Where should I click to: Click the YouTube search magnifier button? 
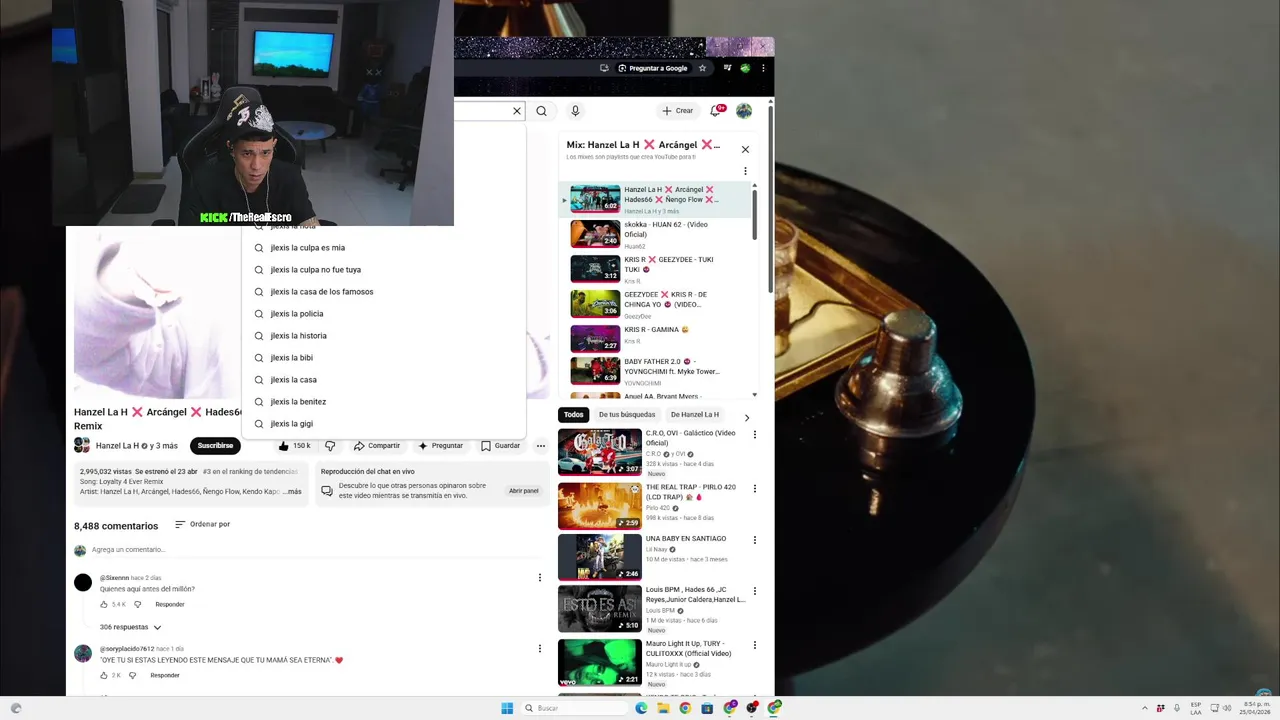coord(541,111)
